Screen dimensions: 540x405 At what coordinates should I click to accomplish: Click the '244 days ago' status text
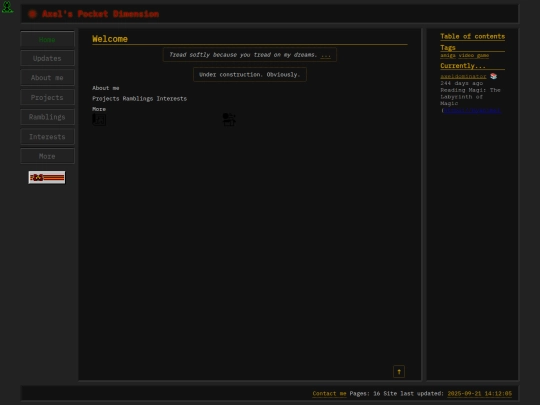click(x=461, y=83)
